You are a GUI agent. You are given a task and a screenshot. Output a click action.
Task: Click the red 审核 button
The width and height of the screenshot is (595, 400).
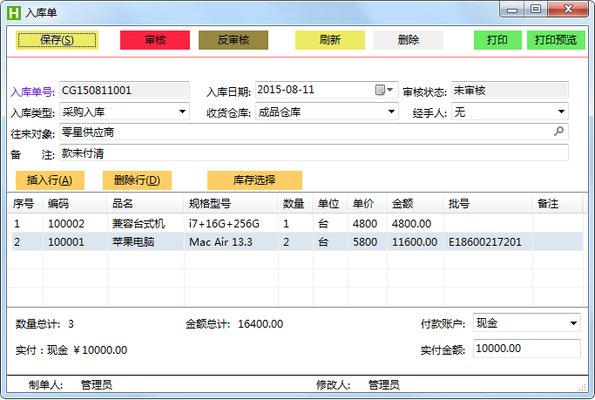(155, 40)
